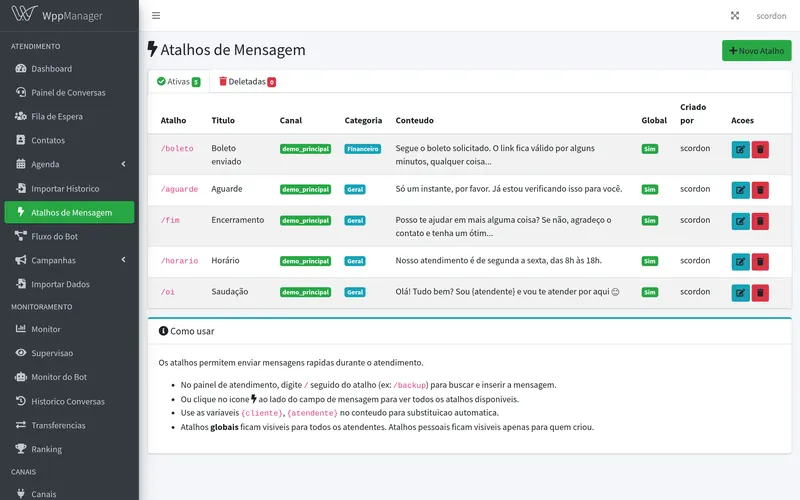This screenshot has width=800, height=500.
Task: Switch to the Deletadas tab
Action: [x=247, y=82]
